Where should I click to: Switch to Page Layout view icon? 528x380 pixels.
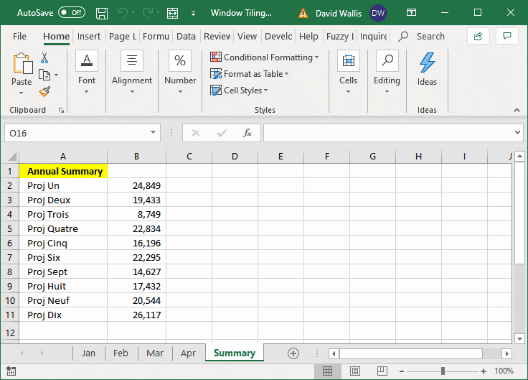pyautogui.click(x=355, y=371)
